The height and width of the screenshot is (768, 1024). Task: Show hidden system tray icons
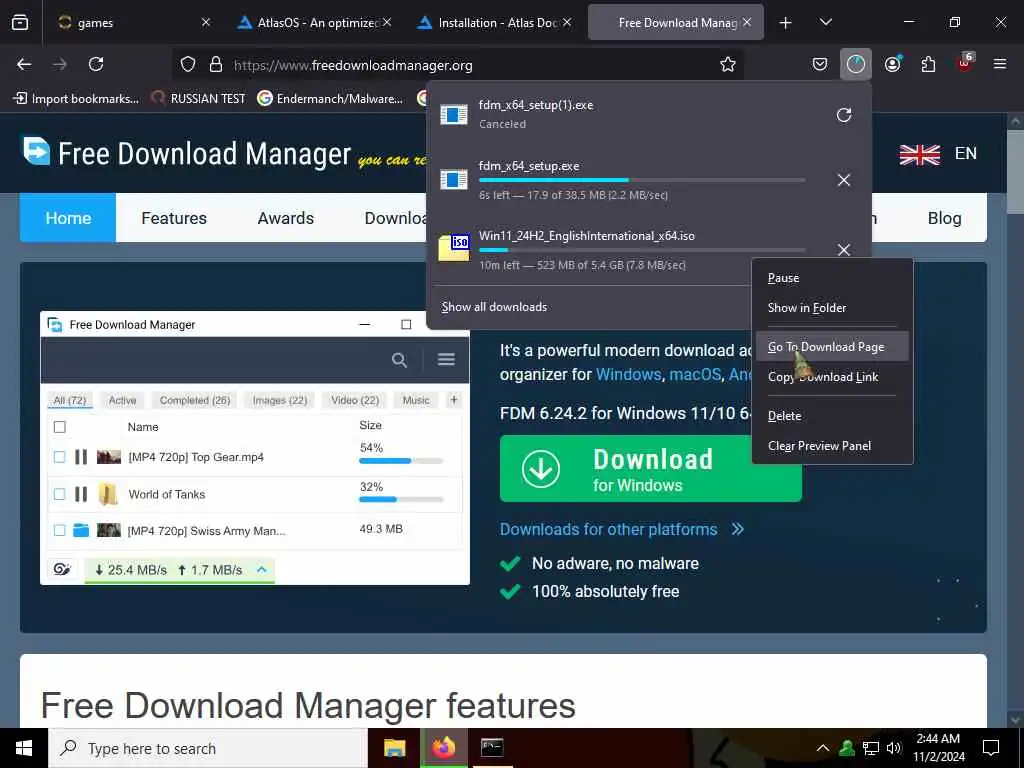(x=823, y=748)
